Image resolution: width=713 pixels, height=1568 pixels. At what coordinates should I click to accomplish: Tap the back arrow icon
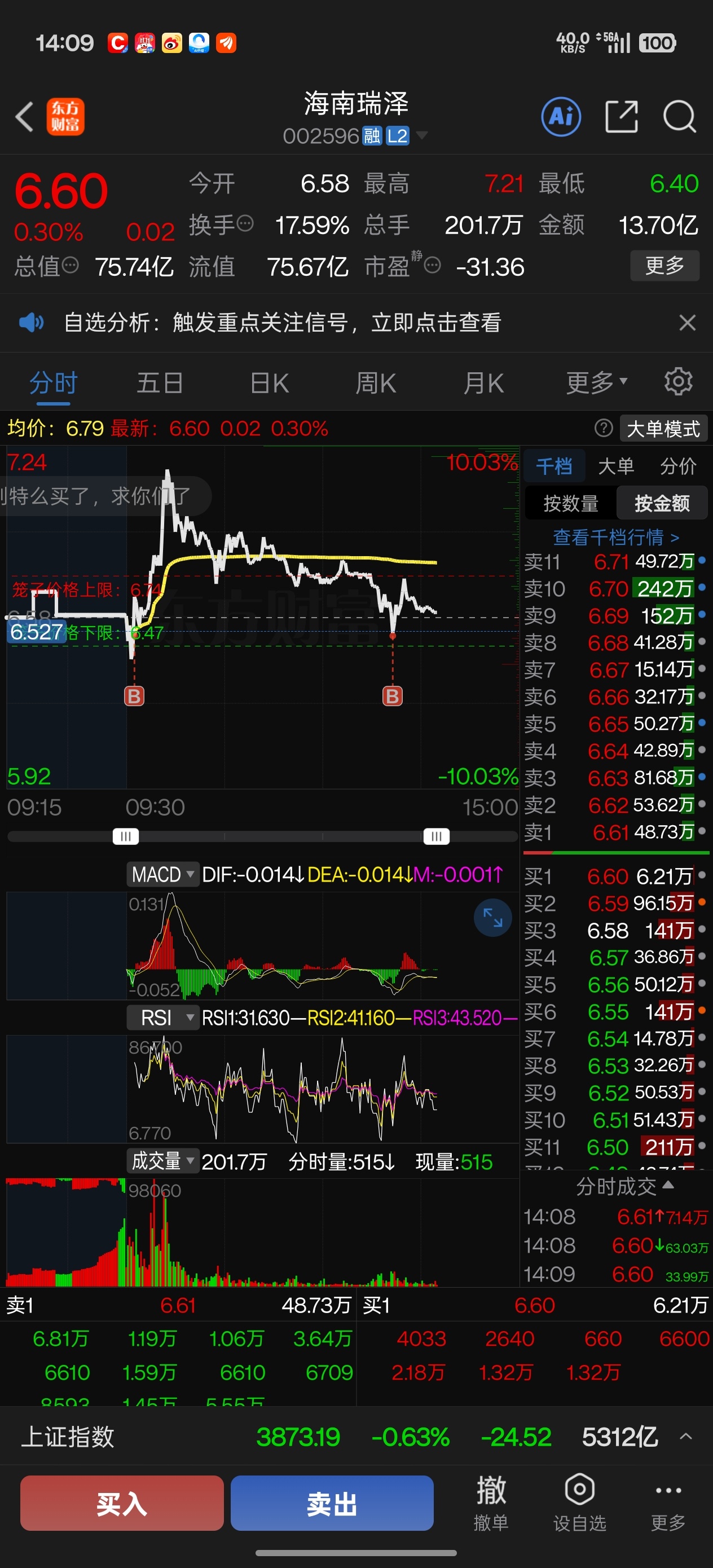[x=24, y=116]
